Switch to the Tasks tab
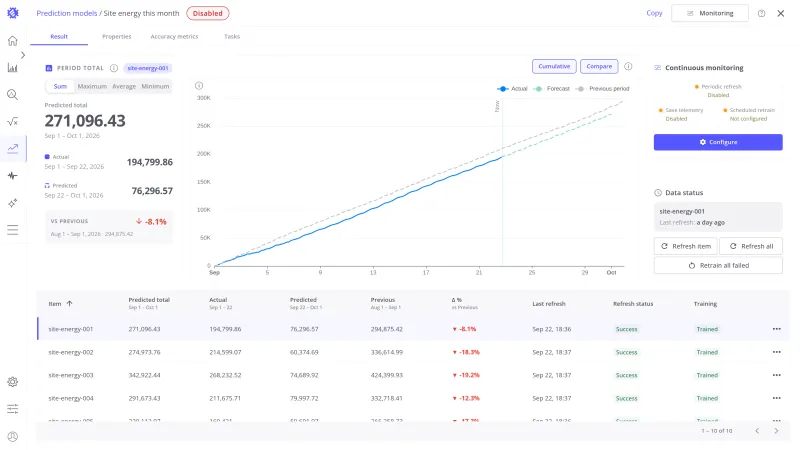This screenshot has height=450, width=800. [x=232, y=36]
